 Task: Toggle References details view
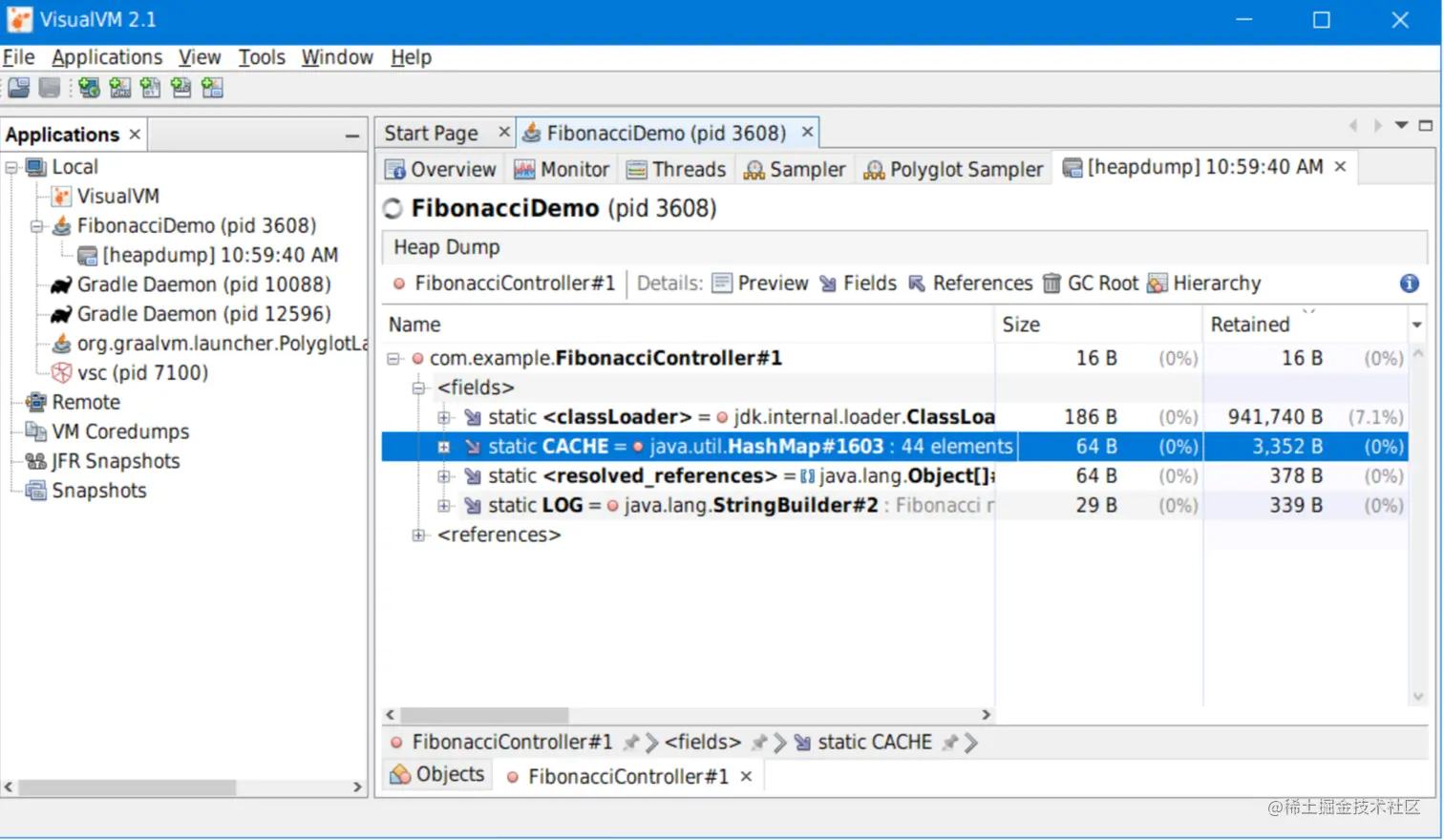[970, 283]
